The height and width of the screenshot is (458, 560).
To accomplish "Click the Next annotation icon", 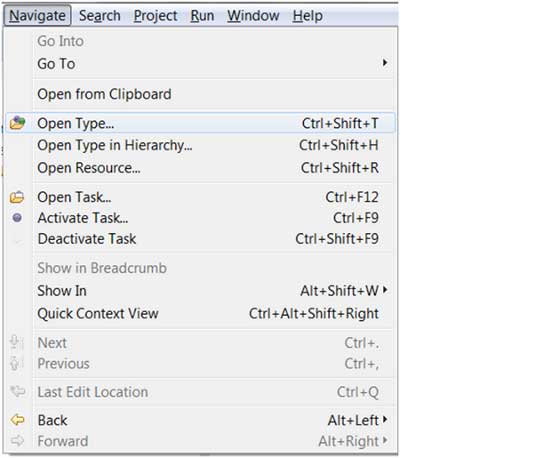I will pos(16,342).
